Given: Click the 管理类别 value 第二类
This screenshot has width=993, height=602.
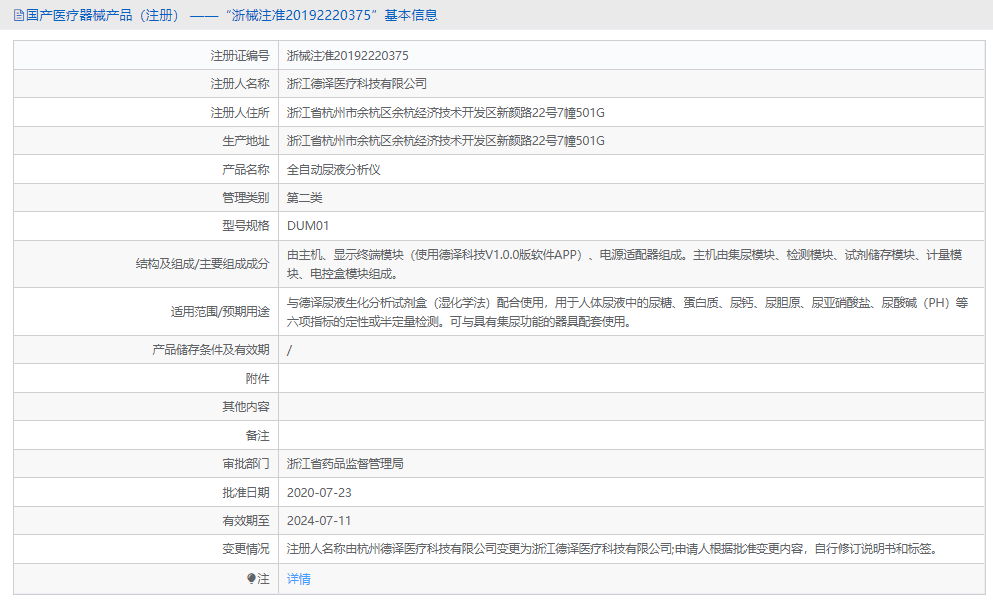Looking at the screenshot, I should tap(305, 197).
